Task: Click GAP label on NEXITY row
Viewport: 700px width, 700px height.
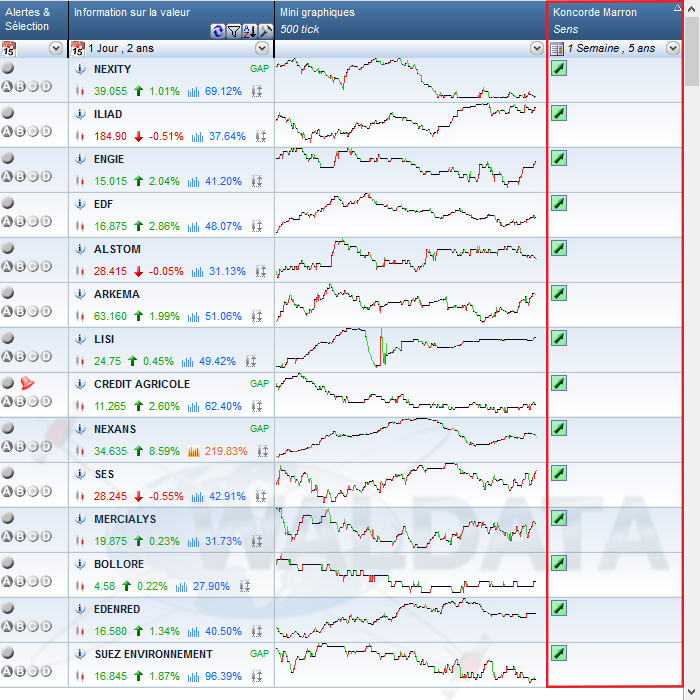Action: [x=259, y=69]
